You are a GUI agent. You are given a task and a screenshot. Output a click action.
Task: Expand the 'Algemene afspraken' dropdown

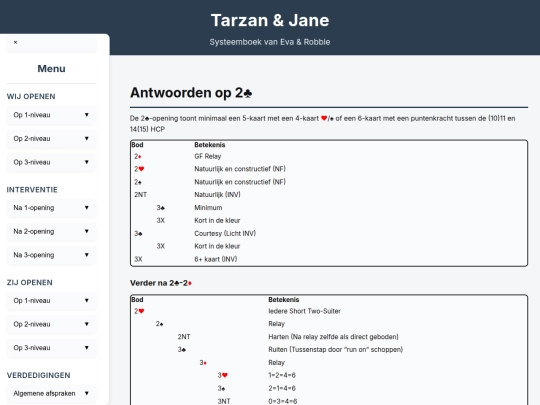pos(51,393)
